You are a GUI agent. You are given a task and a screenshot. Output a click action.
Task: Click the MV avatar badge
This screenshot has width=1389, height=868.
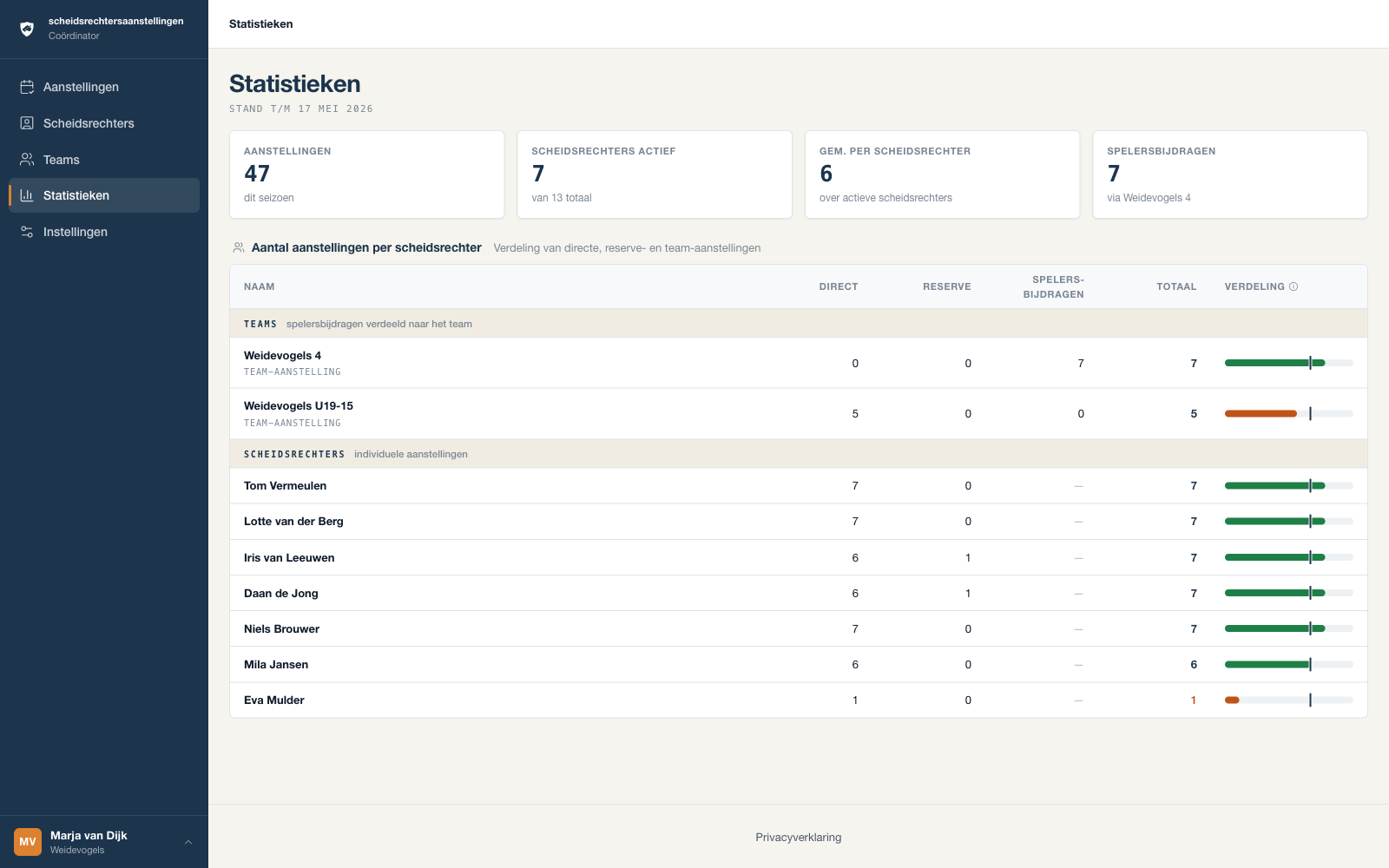coord(28,842)
